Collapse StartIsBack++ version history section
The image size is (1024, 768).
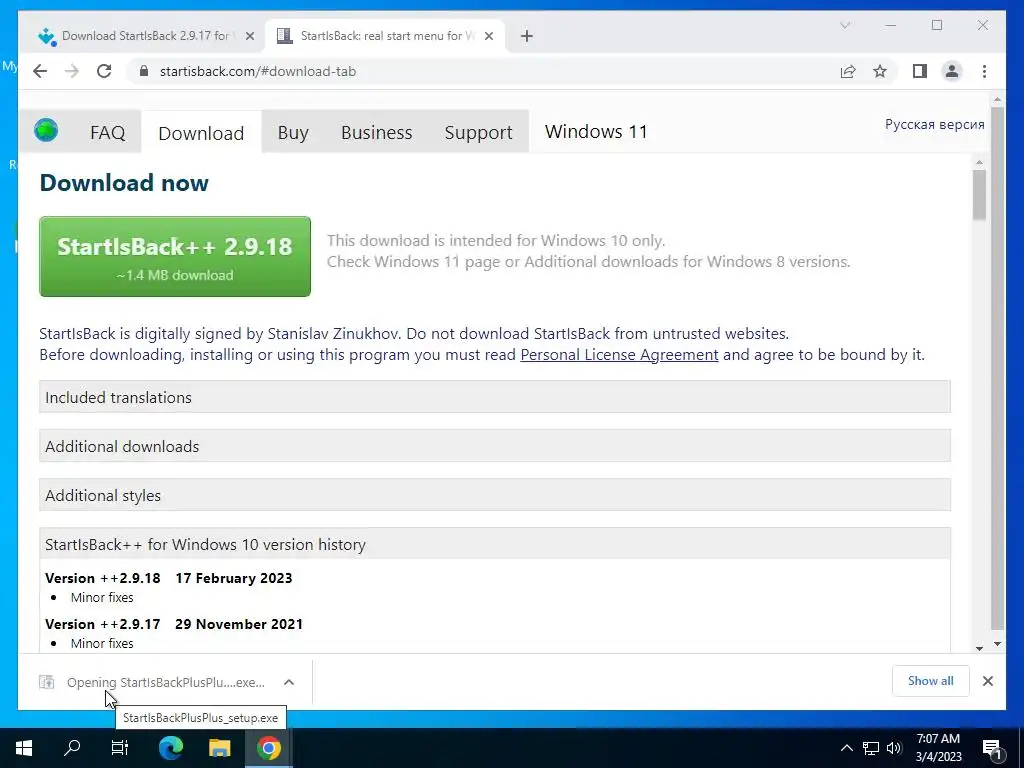[x=494, y=544]
